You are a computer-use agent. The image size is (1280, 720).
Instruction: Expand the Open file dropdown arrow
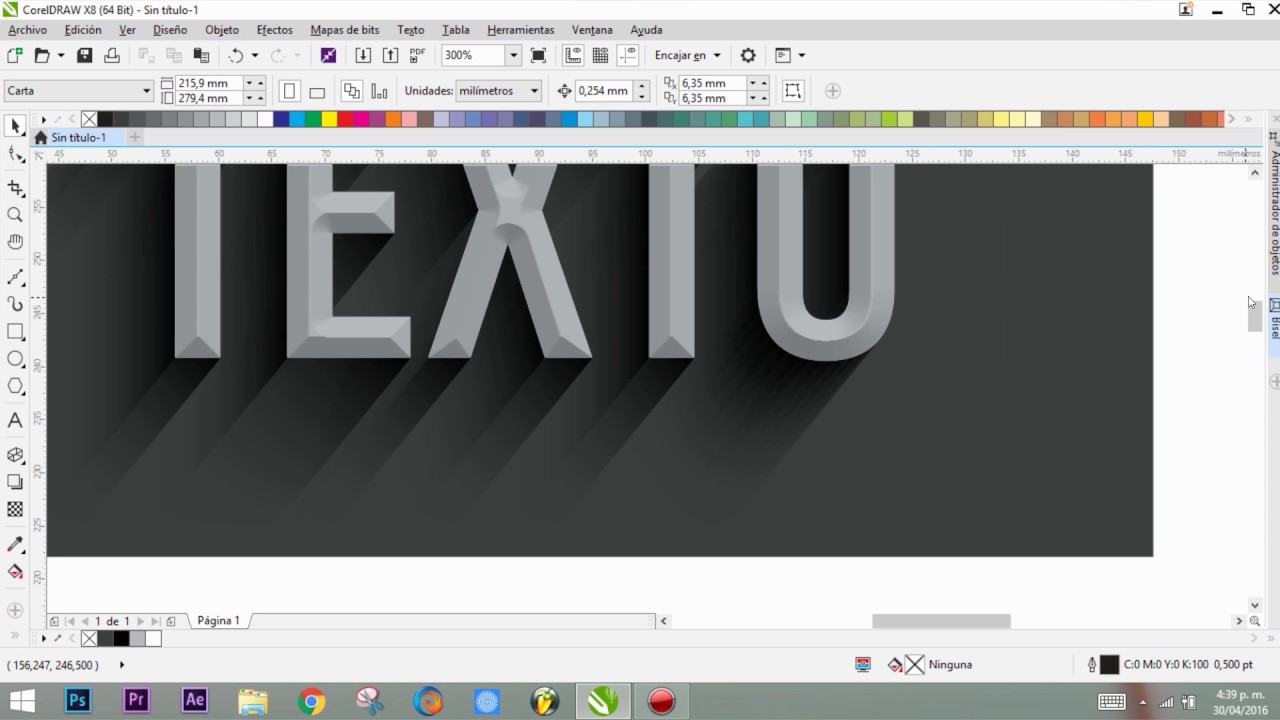coord(61,56)
